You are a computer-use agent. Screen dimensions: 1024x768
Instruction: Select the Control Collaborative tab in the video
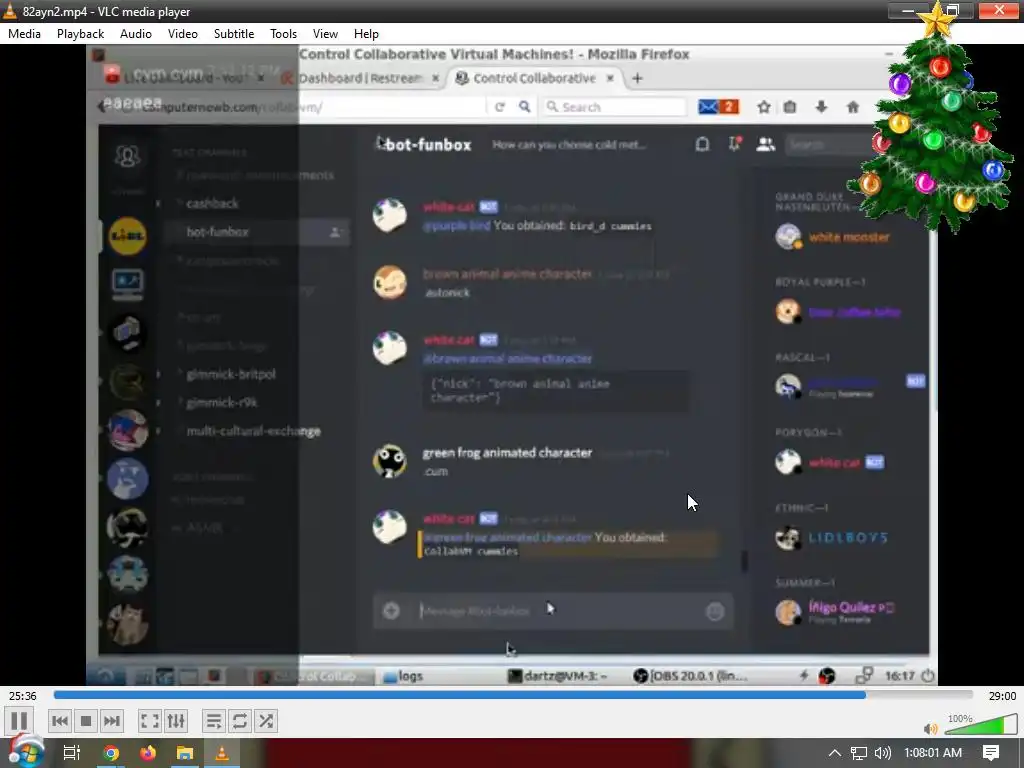point(534,78)
